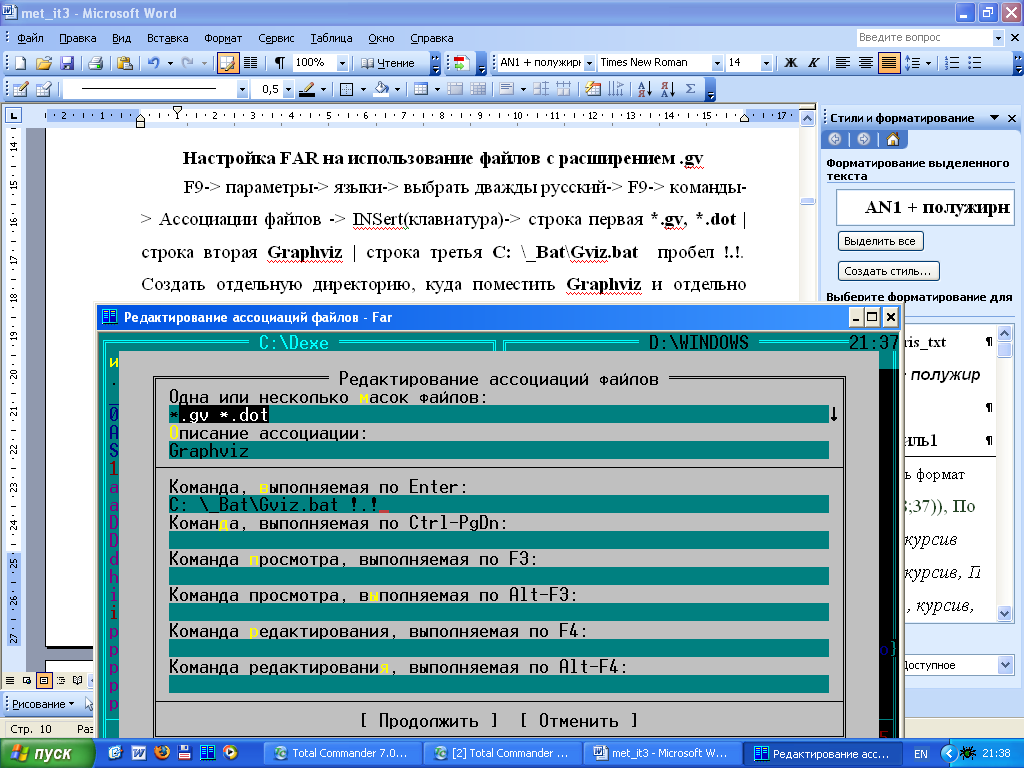
Task: Toggle show paragraph marks (¶)
Action: pyautogui.click(x=280, y=63)
